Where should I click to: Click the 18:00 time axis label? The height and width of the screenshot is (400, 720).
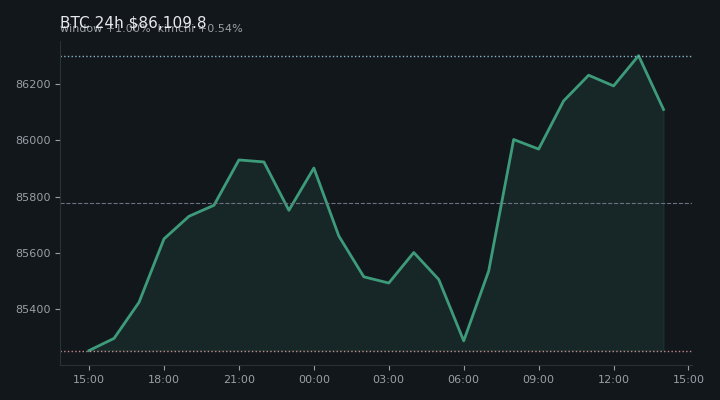163,379
